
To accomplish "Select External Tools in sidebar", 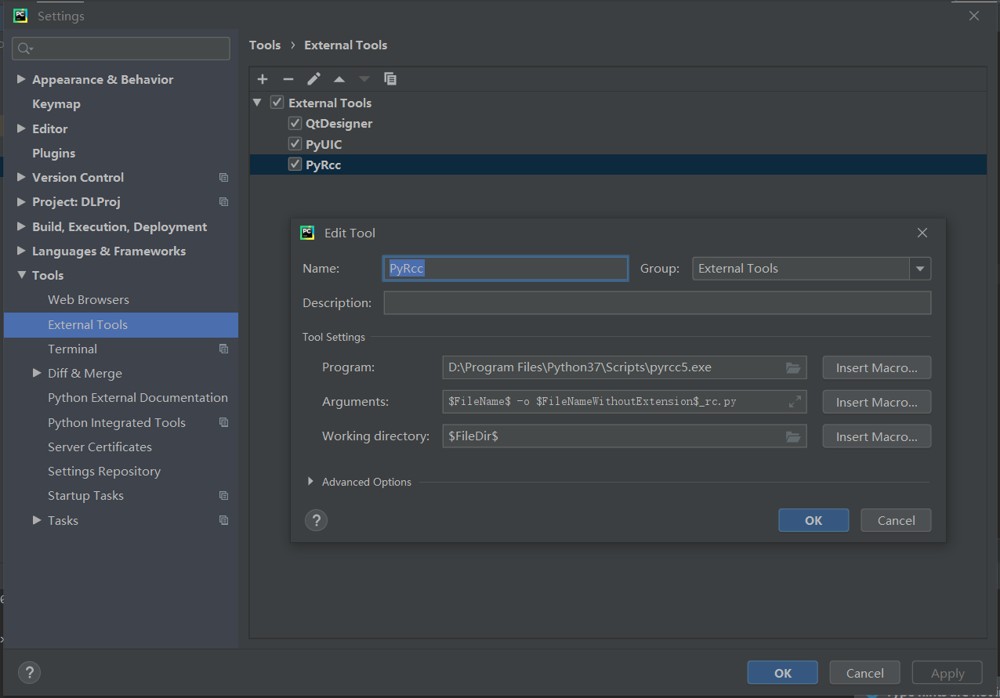I will [x=121, y=325].
